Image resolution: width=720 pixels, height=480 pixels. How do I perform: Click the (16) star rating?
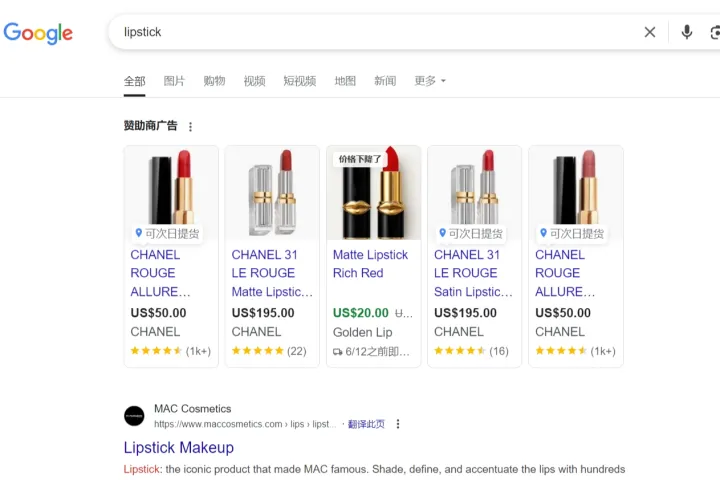471,351
